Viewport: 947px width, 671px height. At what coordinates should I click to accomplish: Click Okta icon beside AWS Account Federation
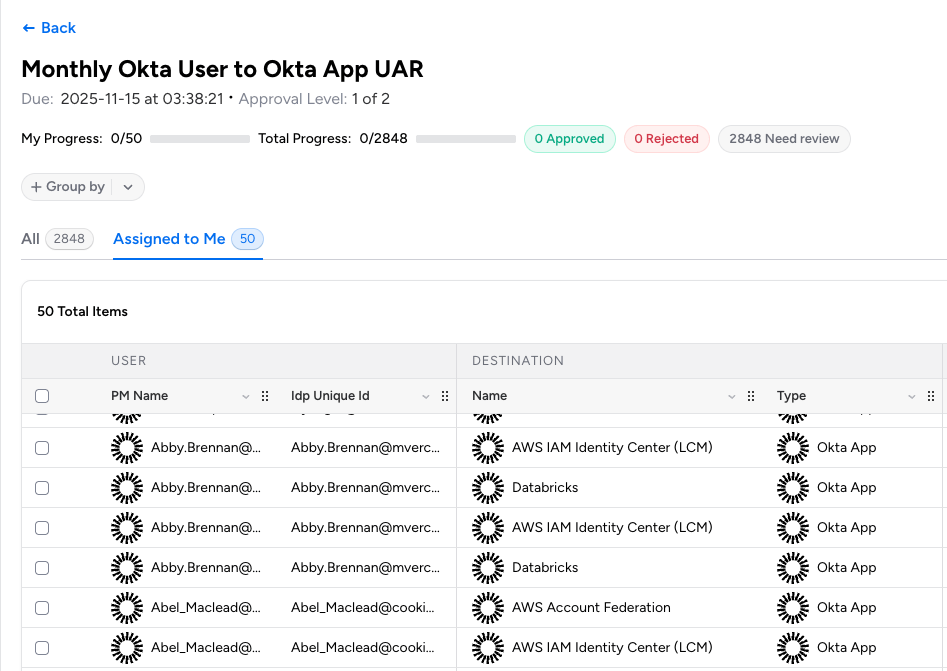pyautogui.click(x=488, y=607)
